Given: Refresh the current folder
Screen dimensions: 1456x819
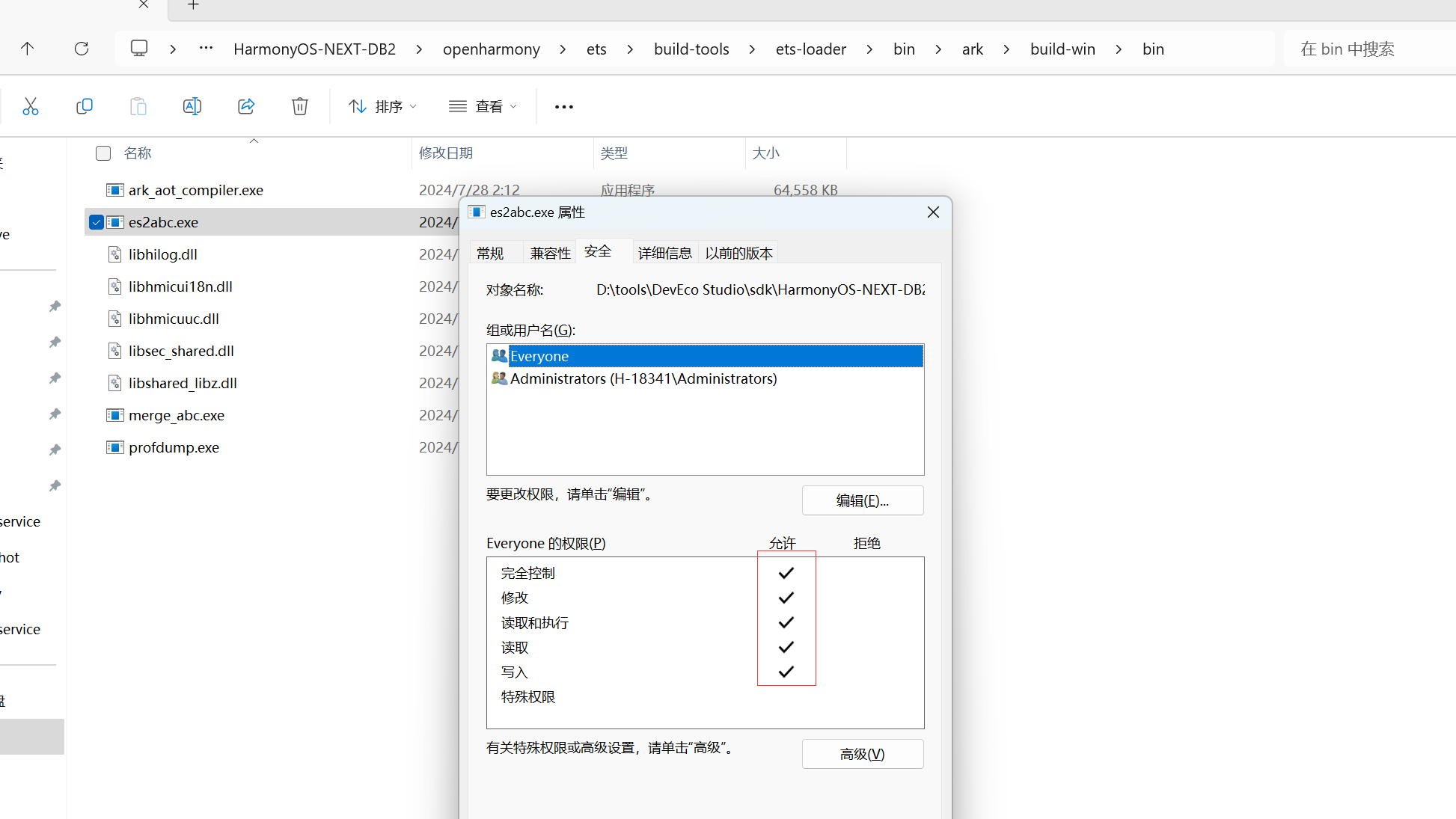Looking at the screenshot, I should click(x=82, y=49).
